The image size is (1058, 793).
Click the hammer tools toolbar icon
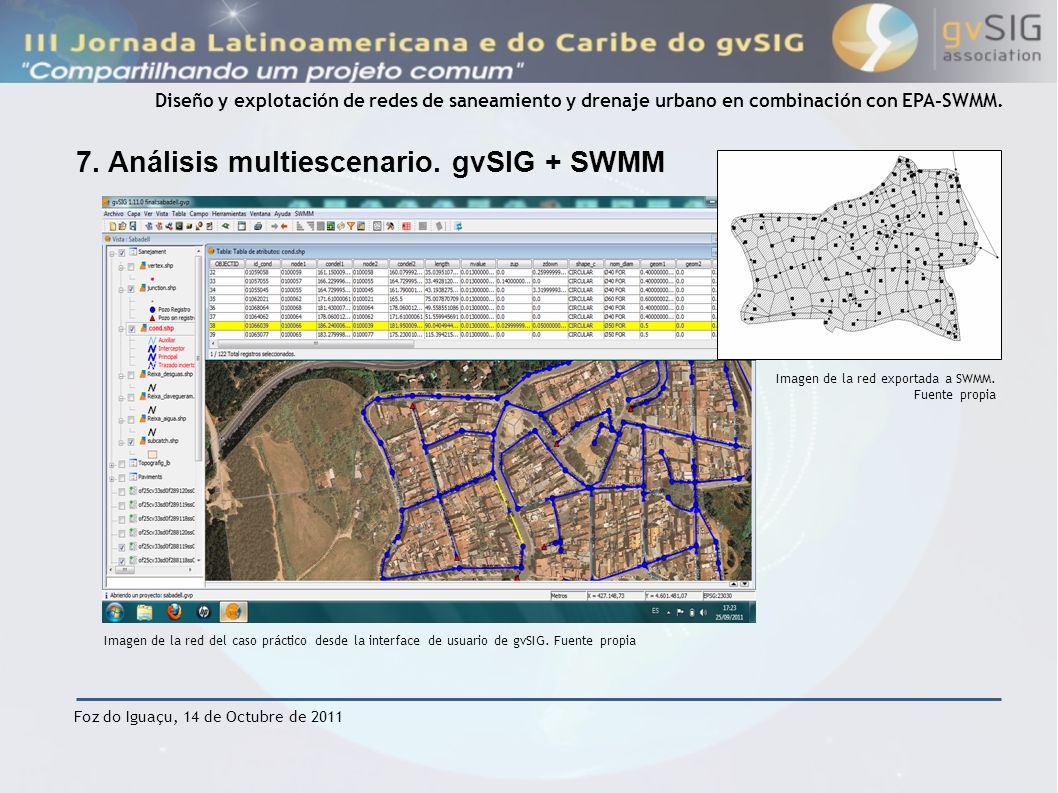point(390,226)
